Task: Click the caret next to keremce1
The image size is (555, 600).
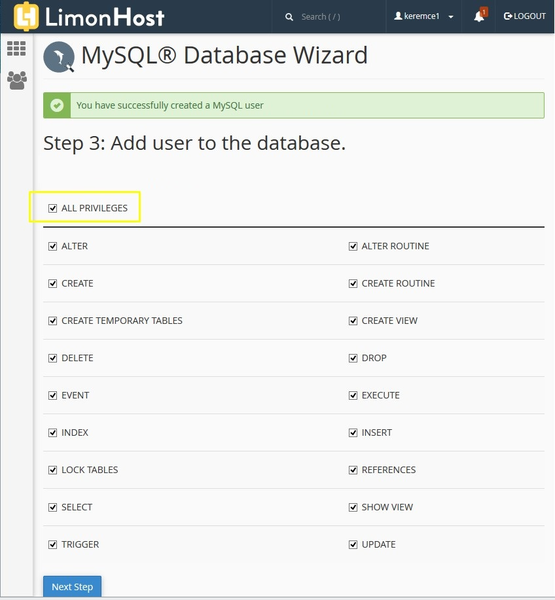Action: (451, 17)
